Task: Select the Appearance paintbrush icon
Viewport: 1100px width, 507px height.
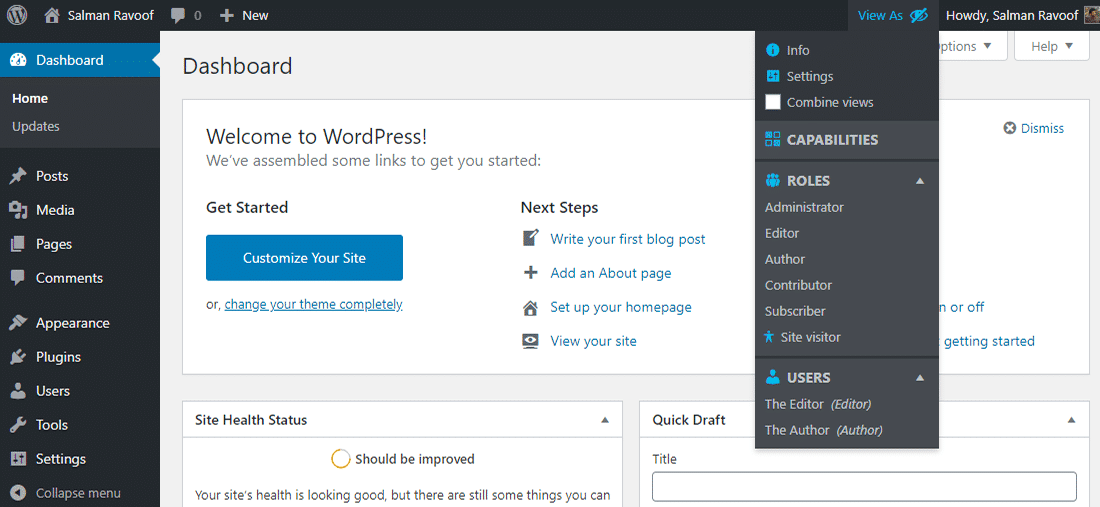Action: point(18,323)
